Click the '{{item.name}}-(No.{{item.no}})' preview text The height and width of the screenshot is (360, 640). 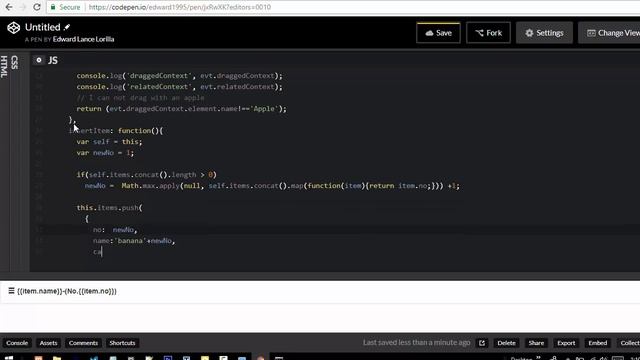click(x=67, y=291)
